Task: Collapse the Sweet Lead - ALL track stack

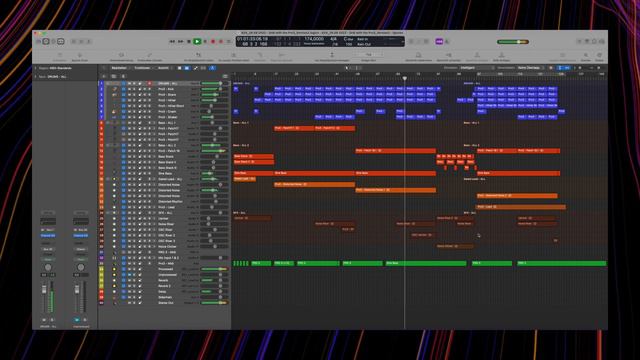Action: (x=108, y=179)
